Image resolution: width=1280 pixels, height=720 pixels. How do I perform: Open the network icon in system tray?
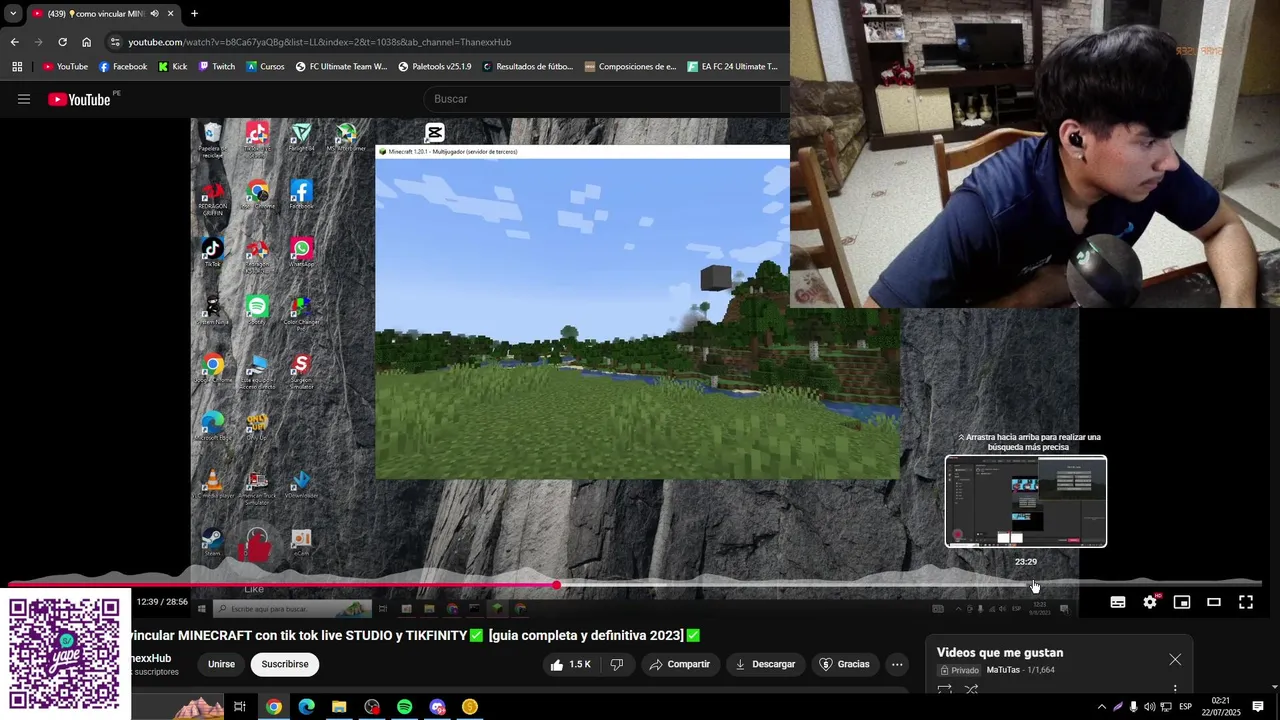click(x=1164, y=707)
